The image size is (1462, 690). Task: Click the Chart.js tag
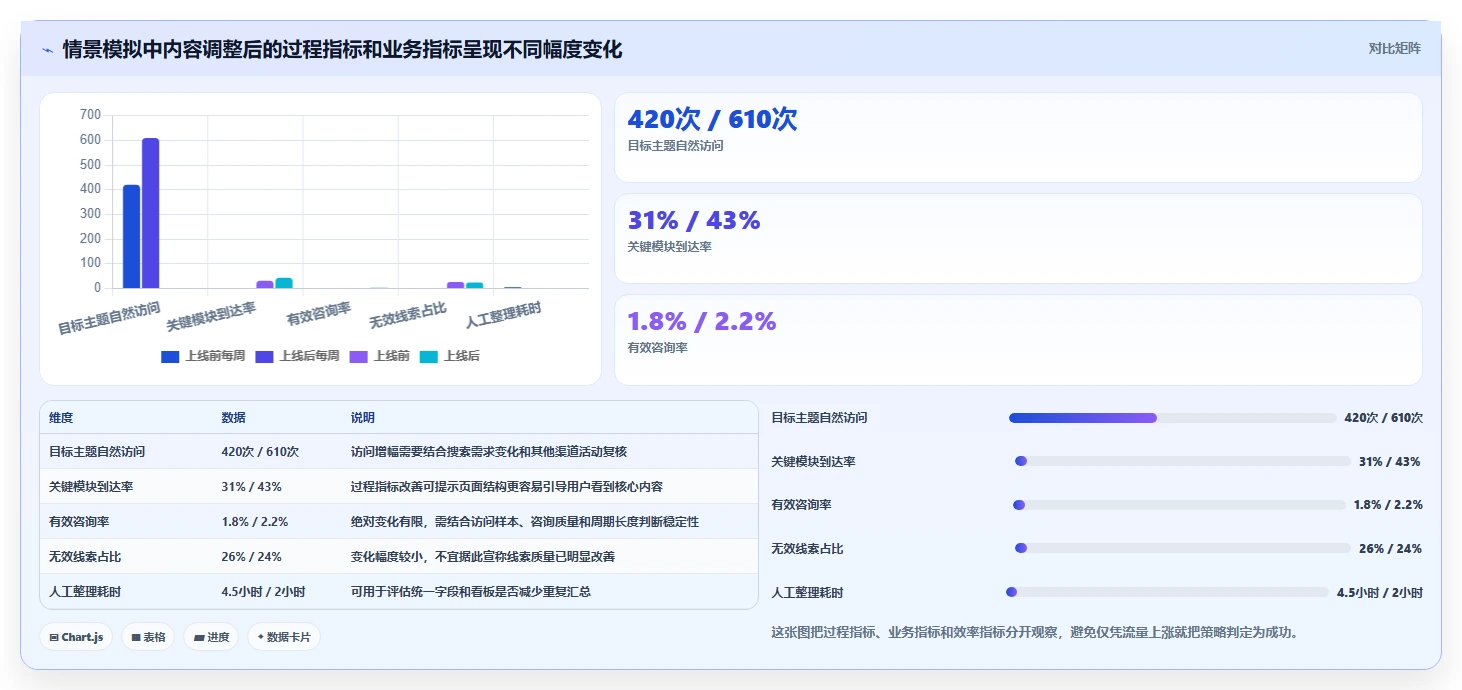tap(76, 637)
